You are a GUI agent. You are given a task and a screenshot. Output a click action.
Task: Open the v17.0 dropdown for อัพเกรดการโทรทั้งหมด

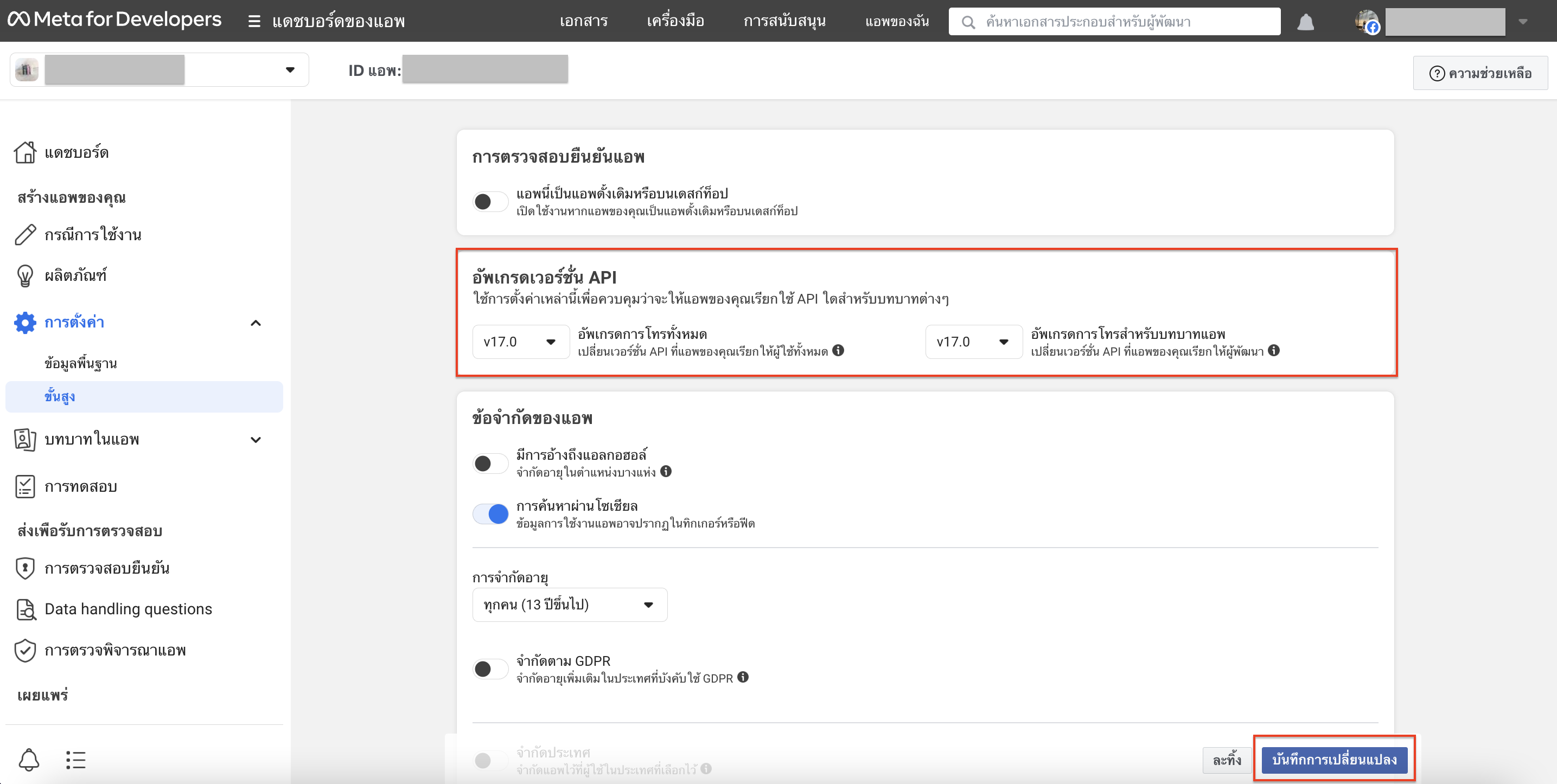[x=520, y=342]
